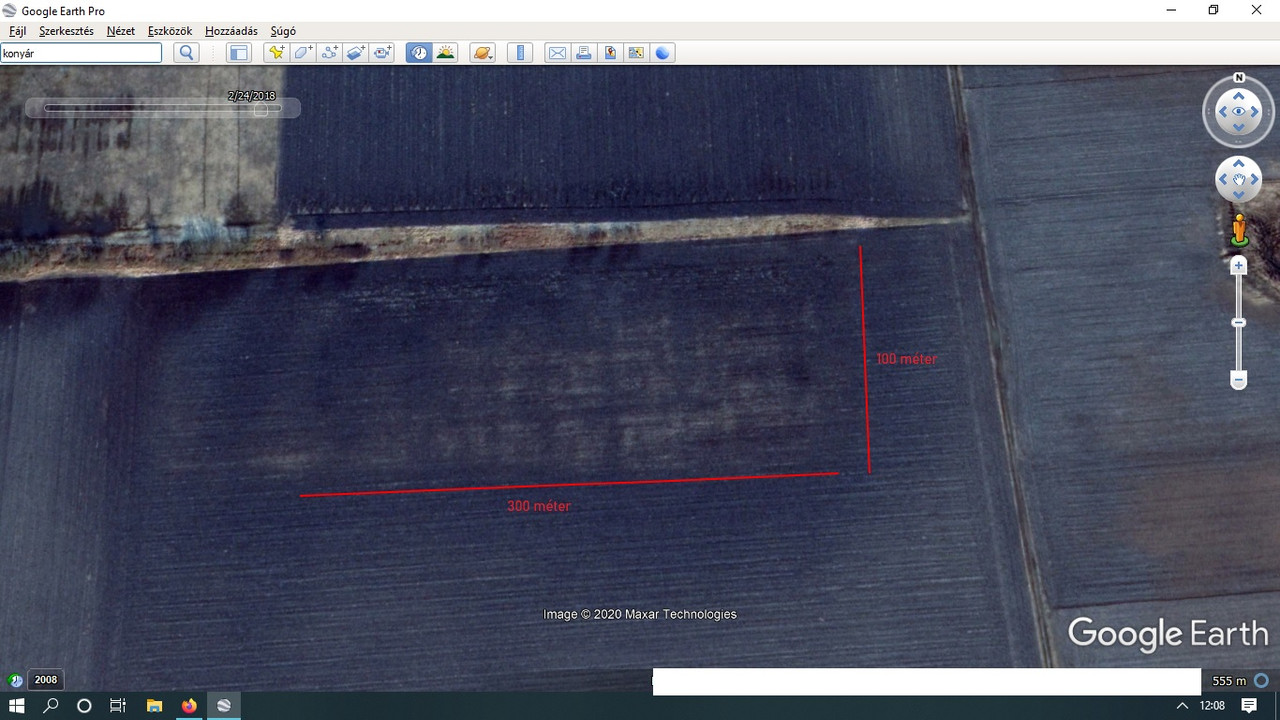Screen dimensions: 1280x720
Task: Click Google Earth taskbar icon
Action: tap(224, 706)
